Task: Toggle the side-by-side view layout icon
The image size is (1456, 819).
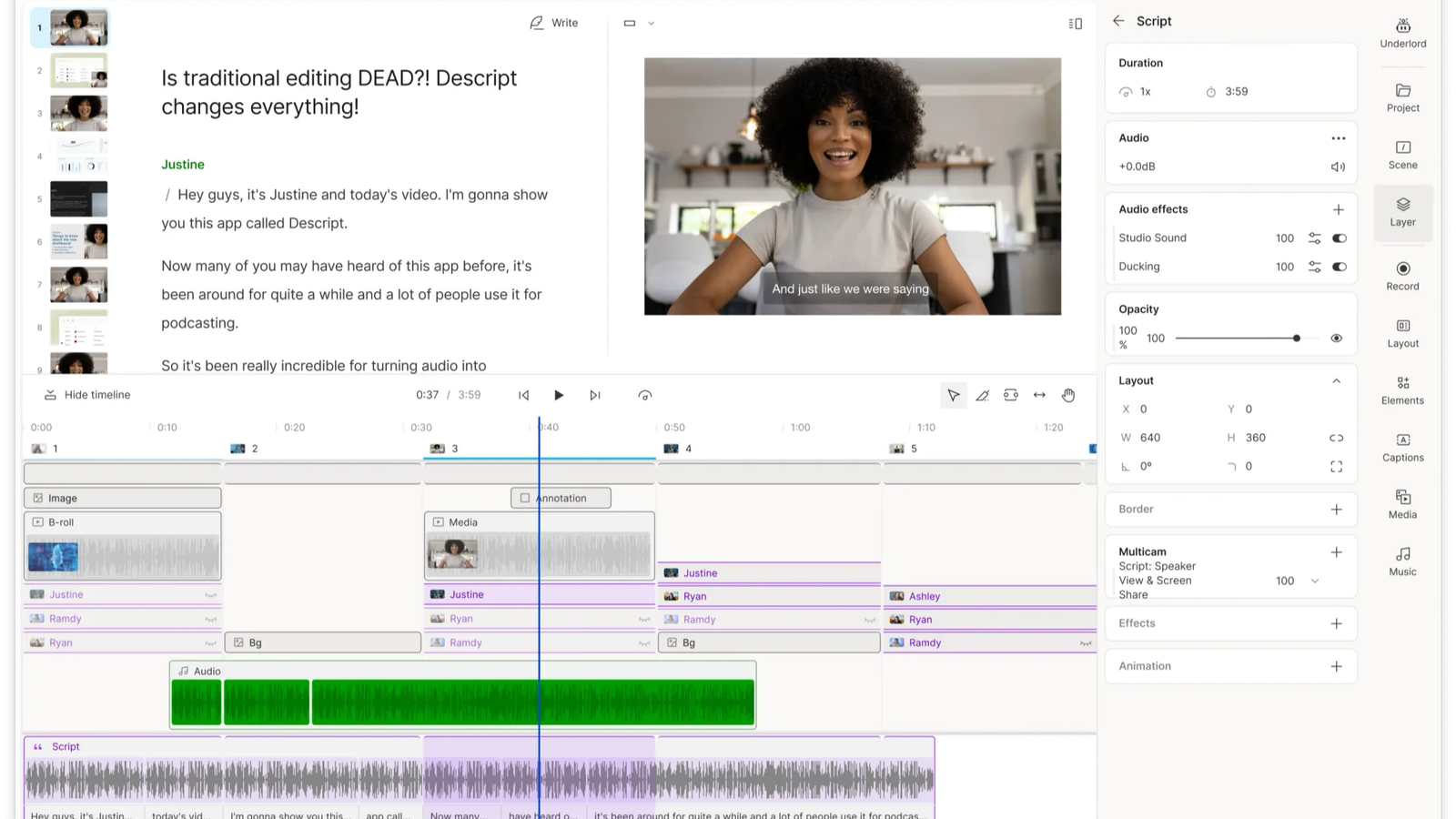Action: tap(1075, 24)
